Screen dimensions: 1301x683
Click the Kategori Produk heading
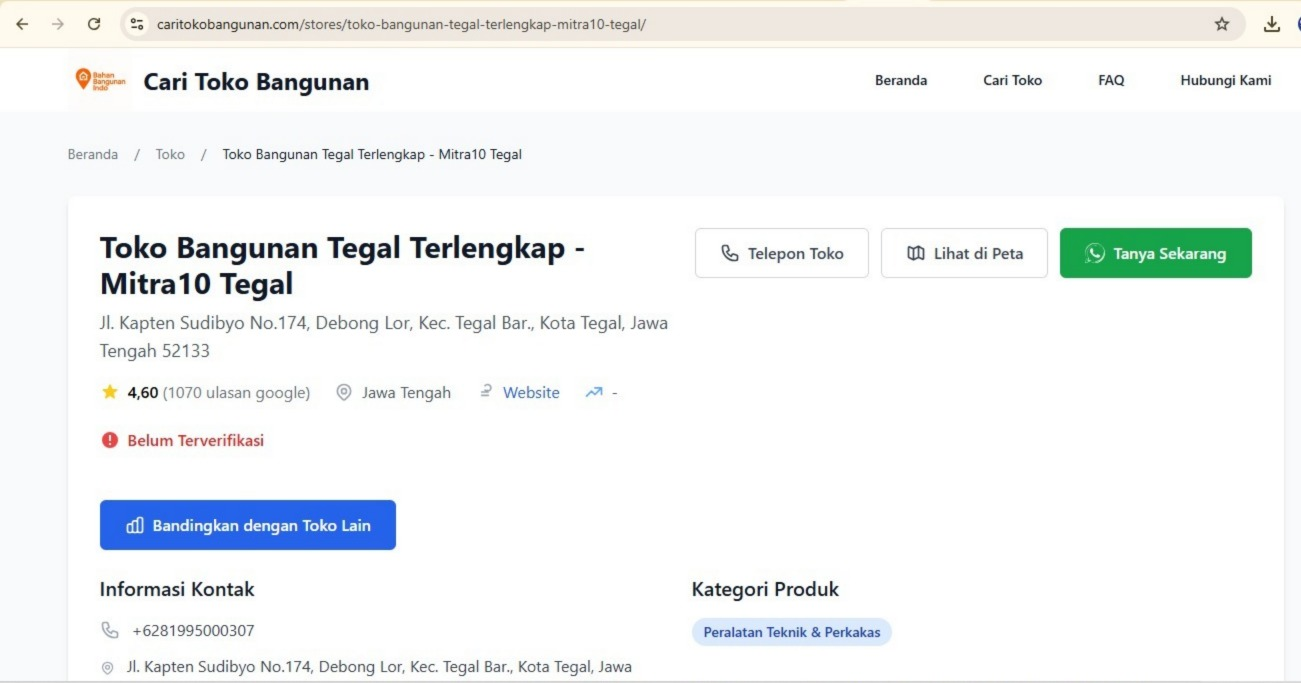click(765, 589)
